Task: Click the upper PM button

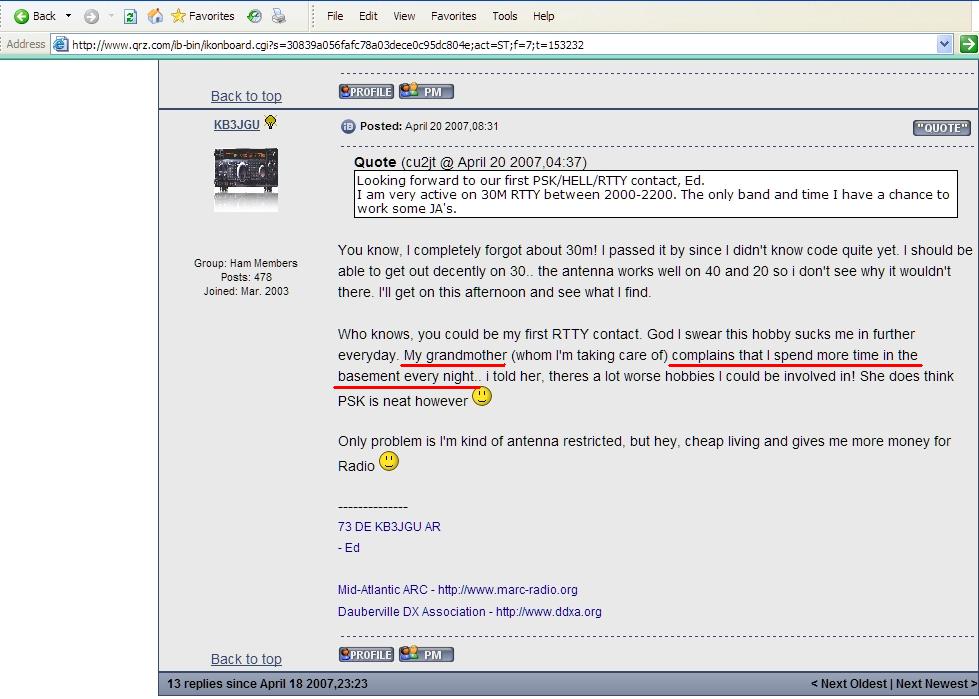Action: [426, 92]
